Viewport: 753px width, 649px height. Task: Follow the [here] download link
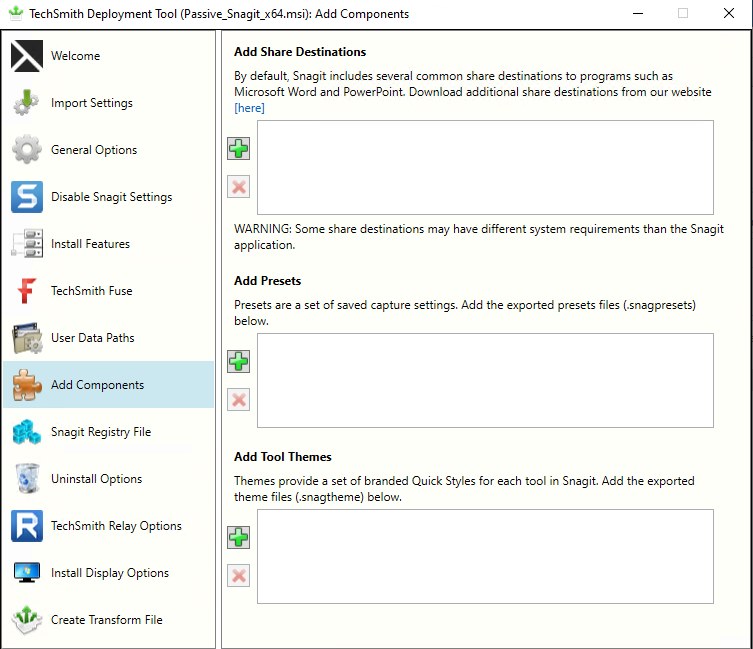click(249, 108)
